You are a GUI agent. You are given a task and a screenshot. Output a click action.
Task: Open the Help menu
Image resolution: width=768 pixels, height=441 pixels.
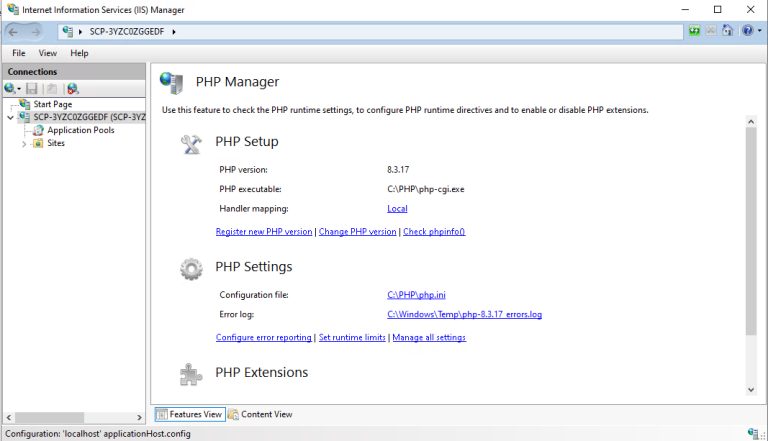[x=79, y=53]
